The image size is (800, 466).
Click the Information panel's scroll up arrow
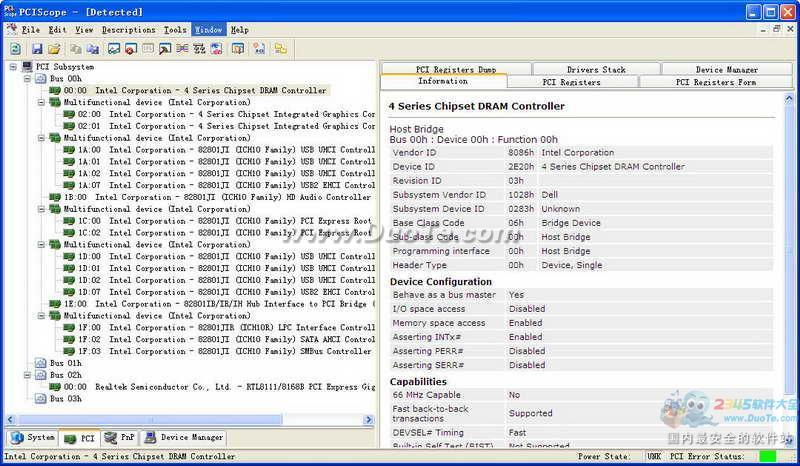[x=789, y=97]
